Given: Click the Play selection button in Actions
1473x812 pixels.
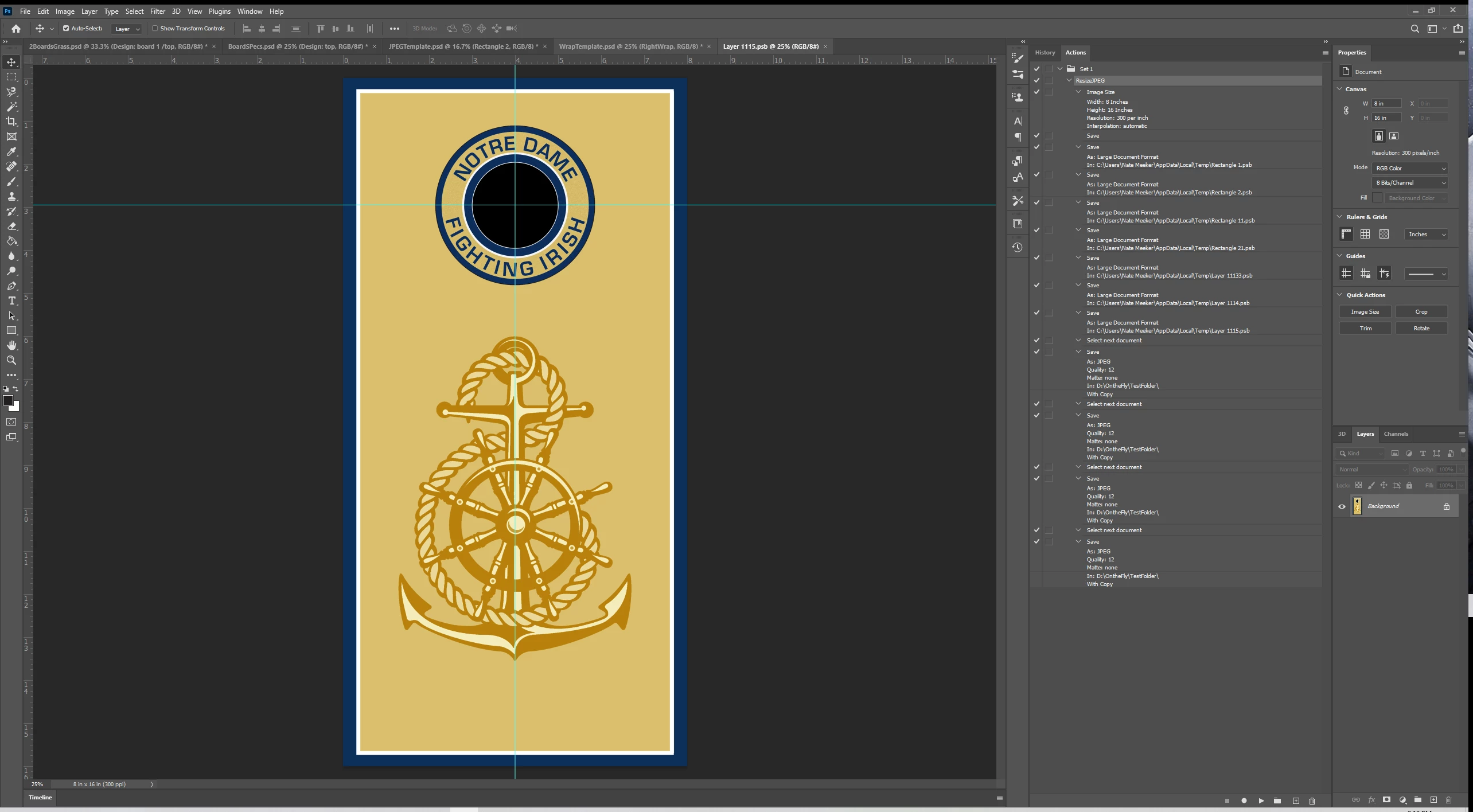Looking at the screenshot, I should tap(1261, 801).
